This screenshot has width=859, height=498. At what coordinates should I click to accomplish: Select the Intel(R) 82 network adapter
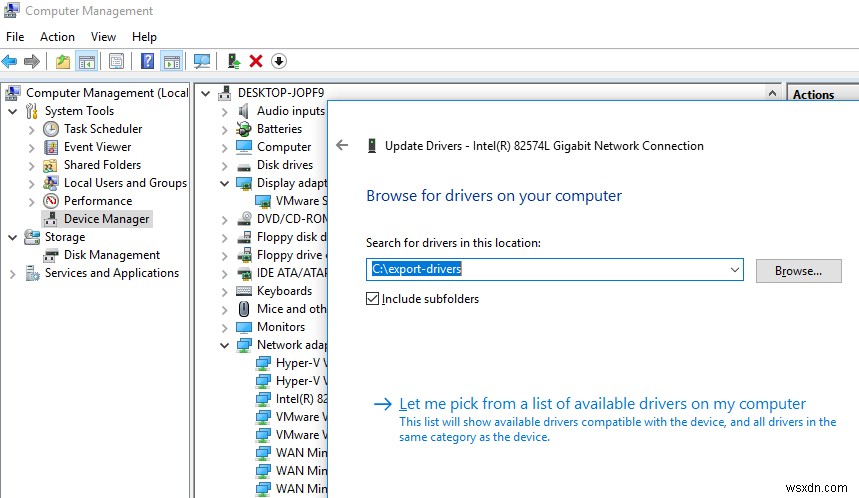click(x=301, y=399)
